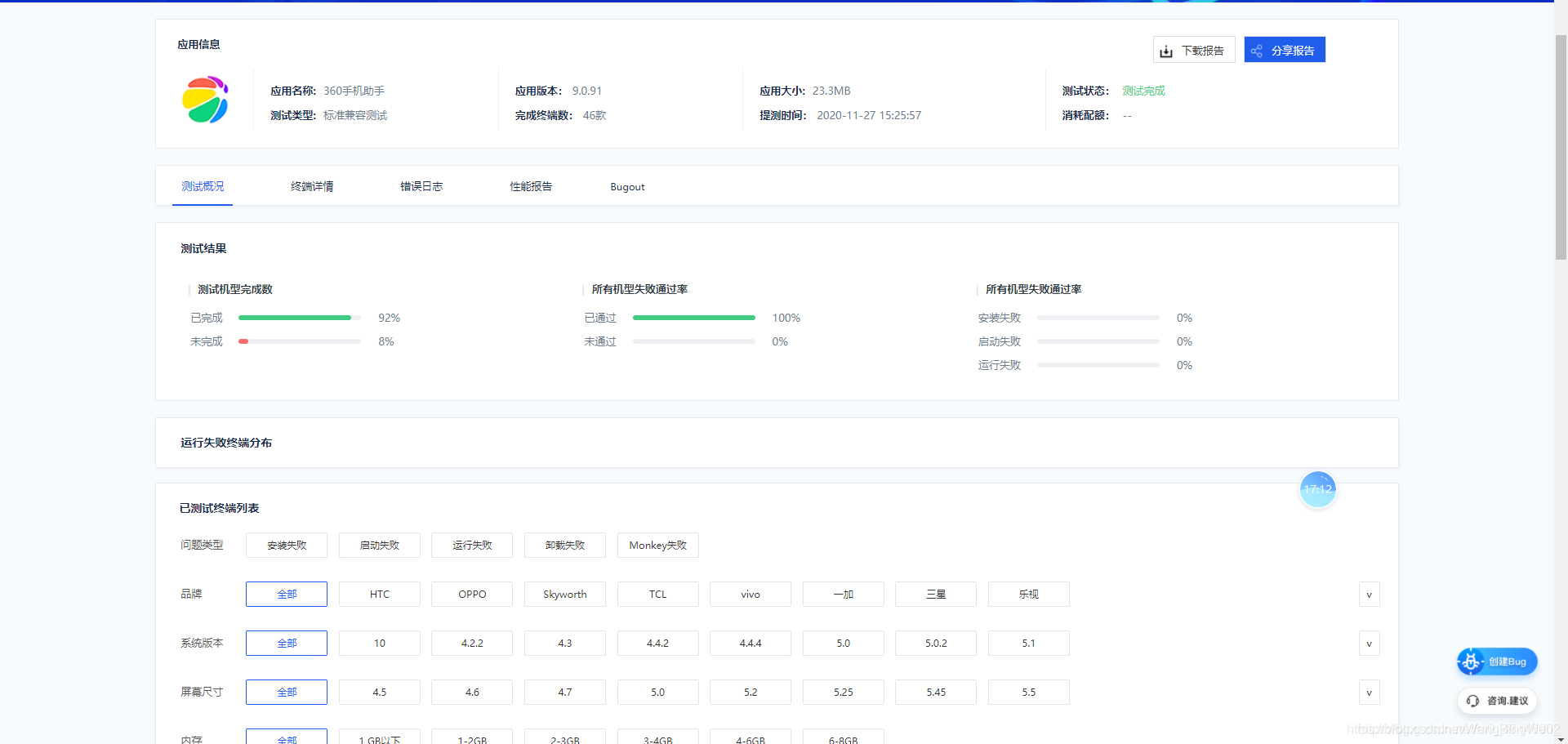1568x744 pixels.
Task: Select system version 4.4.4
Action: (x=751, y=644)
